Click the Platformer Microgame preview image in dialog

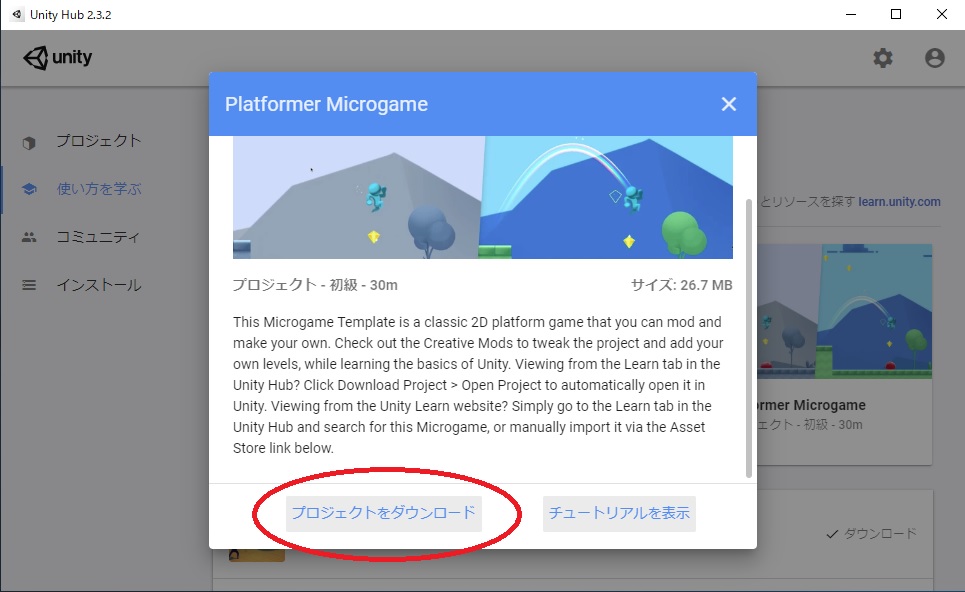pyautogui.click(x=482, y=198)
